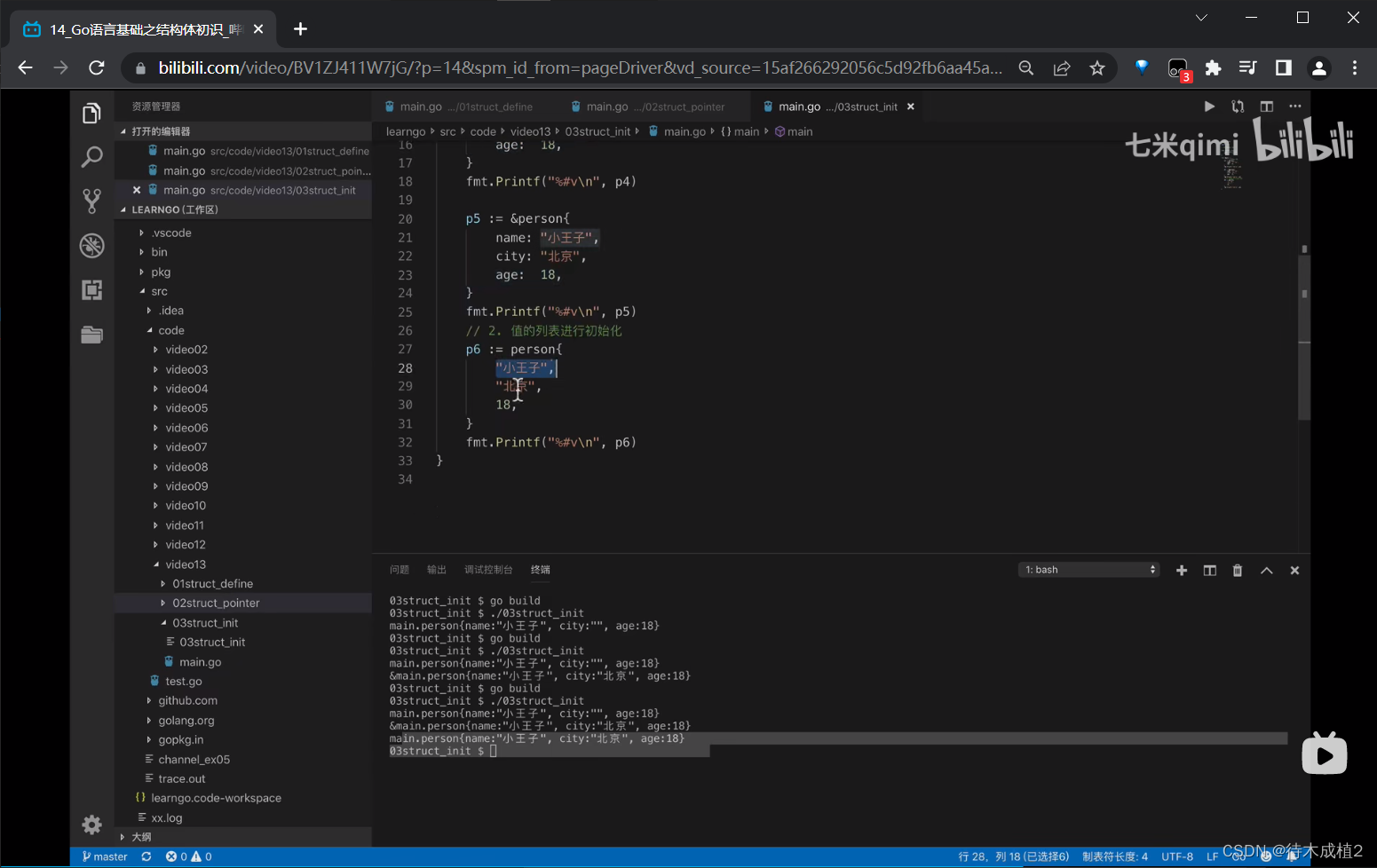Screen dimensions: 1377x868
Task: Kill terminal with trash icon
Action: [x=1238, y=571]
